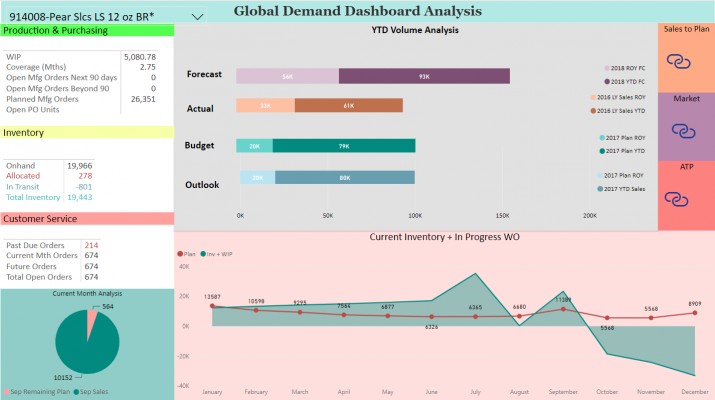Viewport: 715px width, 400px height.
Task: Click the 61K Actual bar segment
Action: (349, 105)
